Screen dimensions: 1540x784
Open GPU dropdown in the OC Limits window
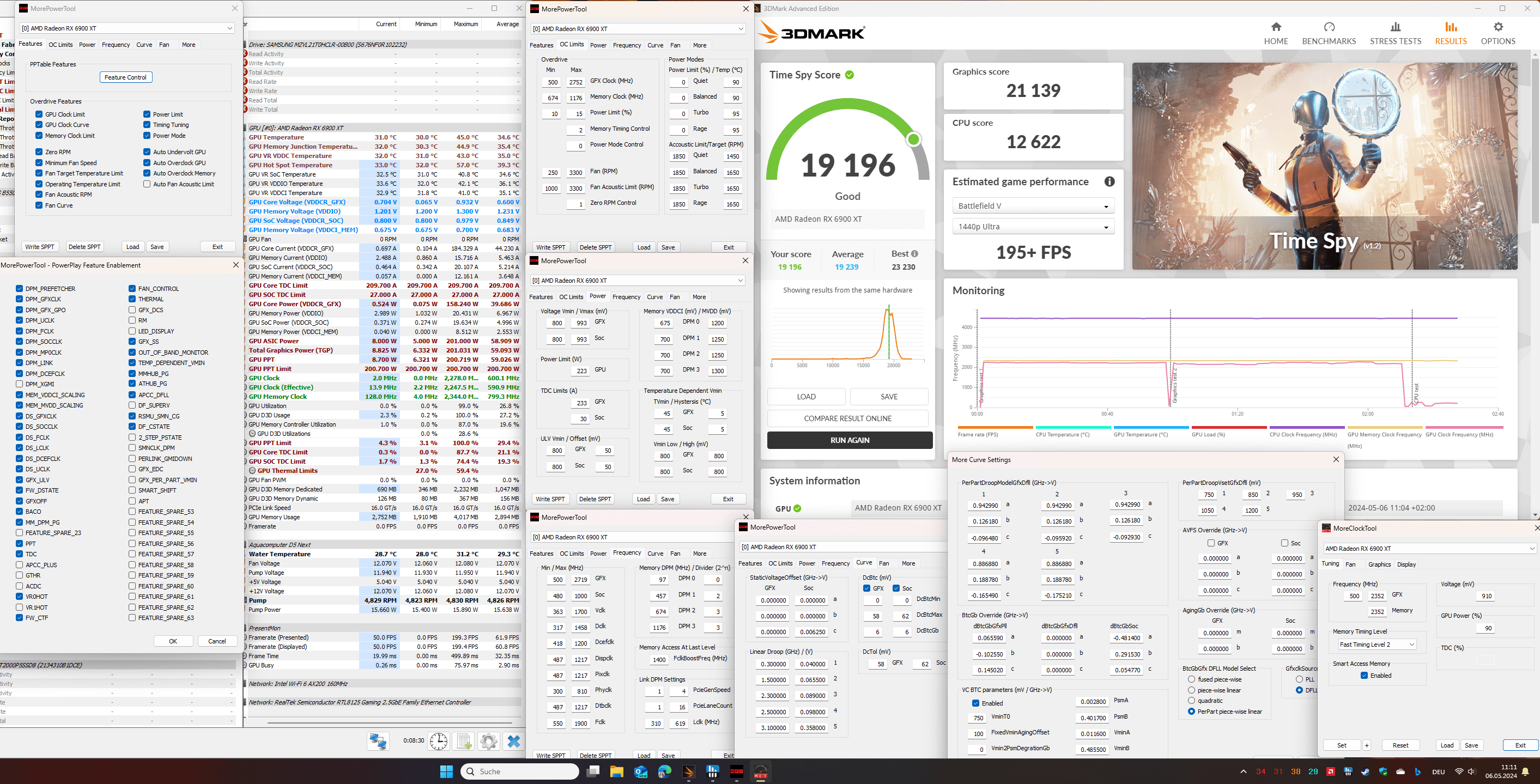click(638, 29)
